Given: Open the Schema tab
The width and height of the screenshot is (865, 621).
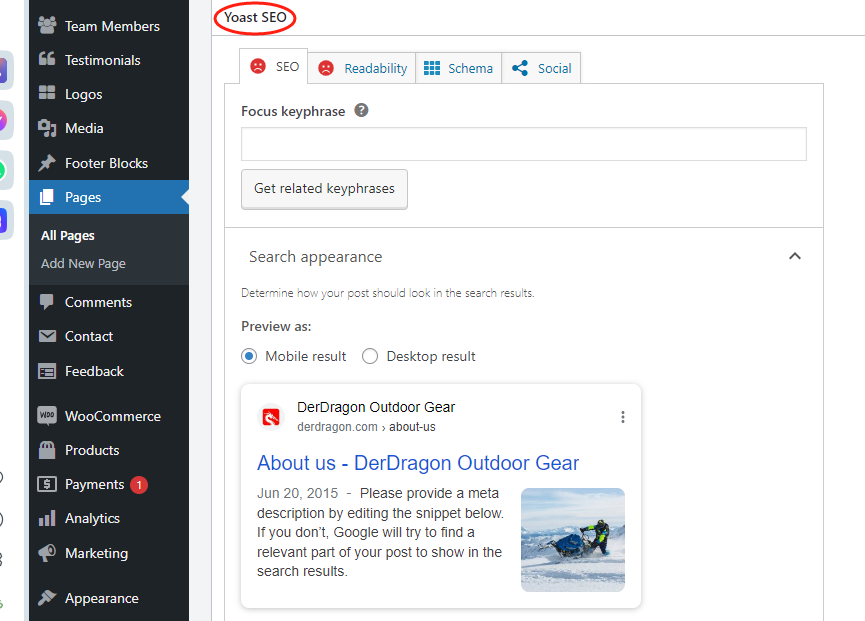Looking at the screenshot, I should [458, 68].
